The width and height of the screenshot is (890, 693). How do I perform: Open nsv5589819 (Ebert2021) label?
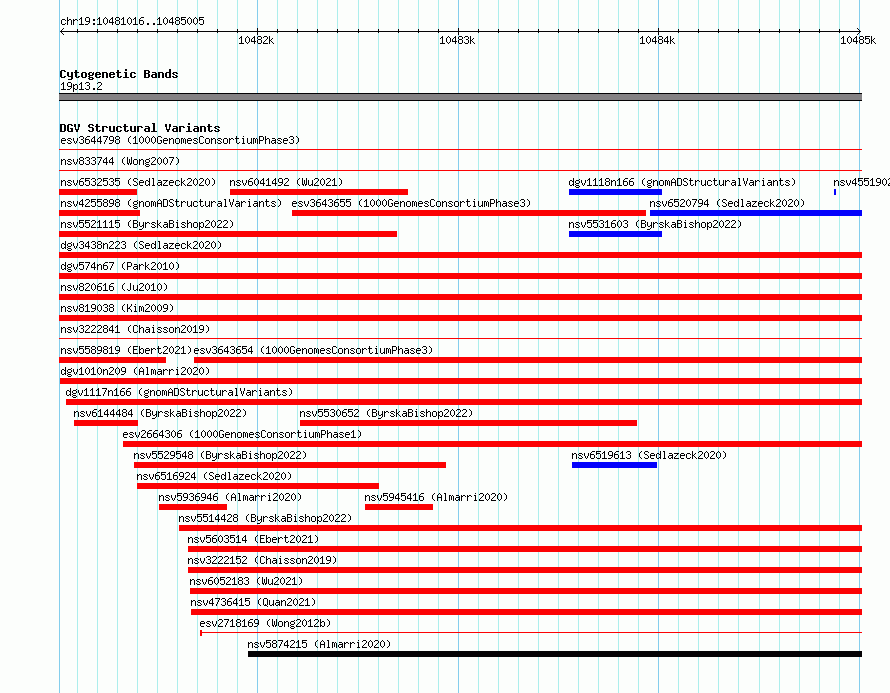tap(126, 350)
